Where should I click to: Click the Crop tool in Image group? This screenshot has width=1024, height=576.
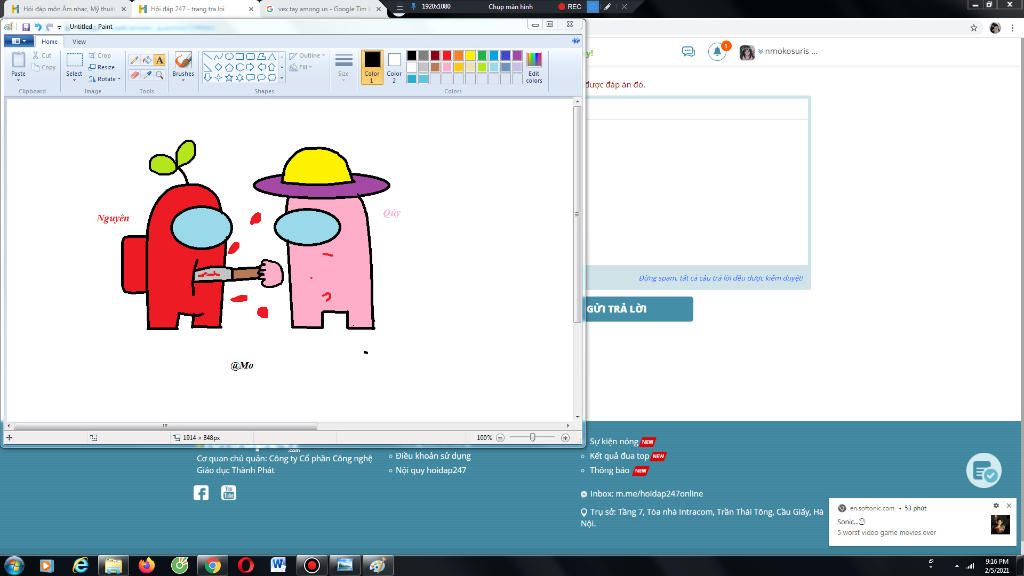pos(100,56)
